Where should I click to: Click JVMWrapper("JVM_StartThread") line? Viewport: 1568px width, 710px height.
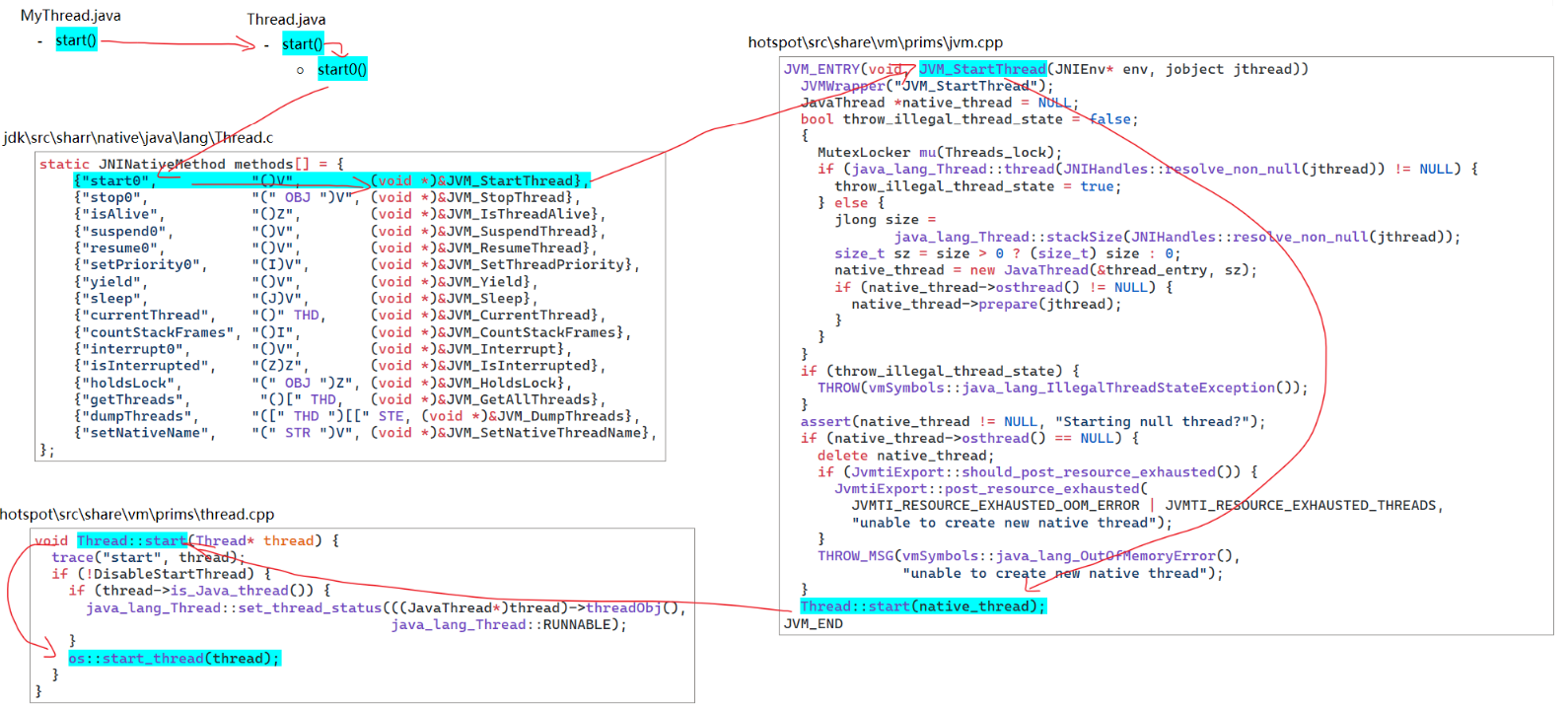(x=927, y=86)
